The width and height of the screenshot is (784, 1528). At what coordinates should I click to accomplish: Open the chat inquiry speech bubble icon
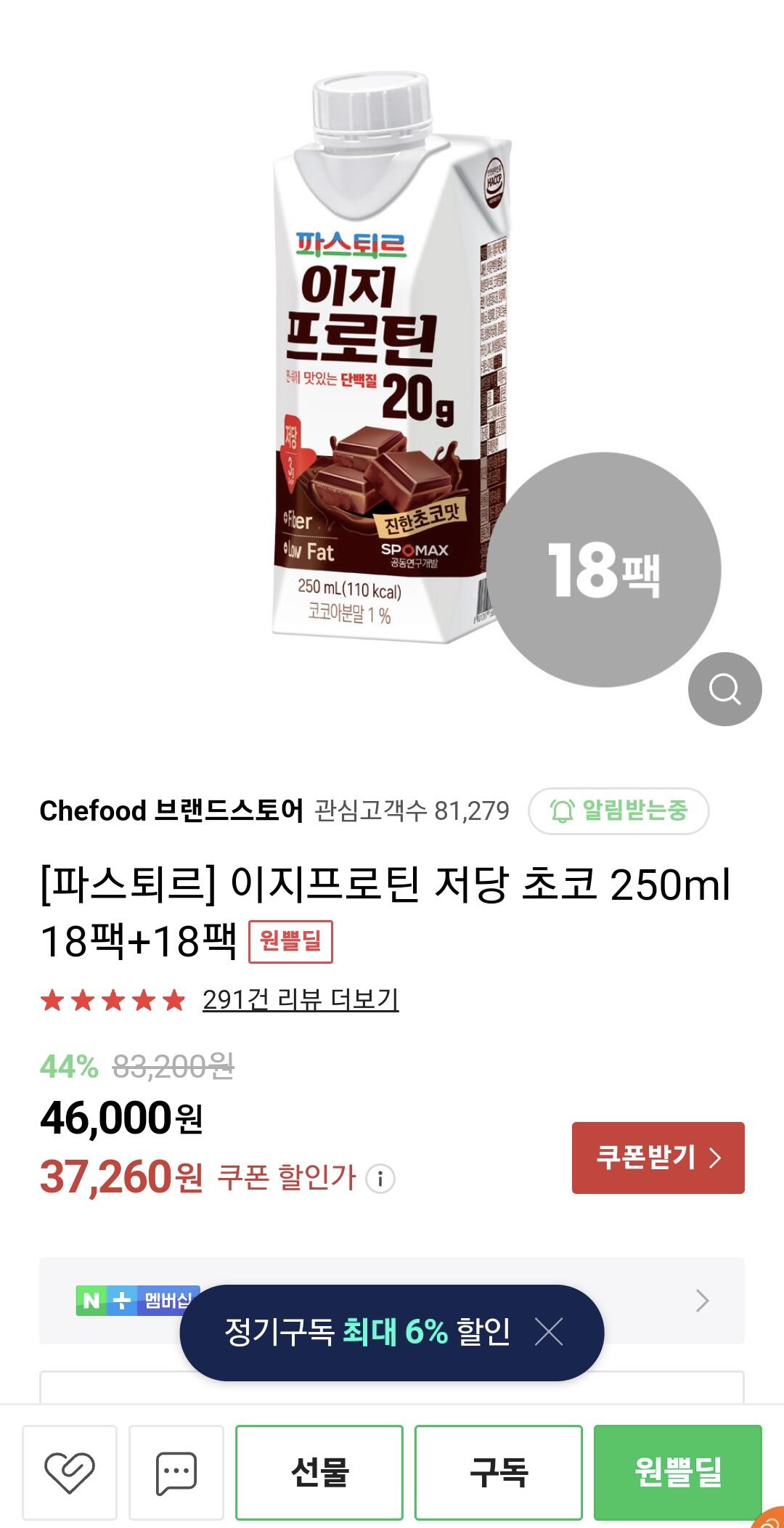point(176,1472)
